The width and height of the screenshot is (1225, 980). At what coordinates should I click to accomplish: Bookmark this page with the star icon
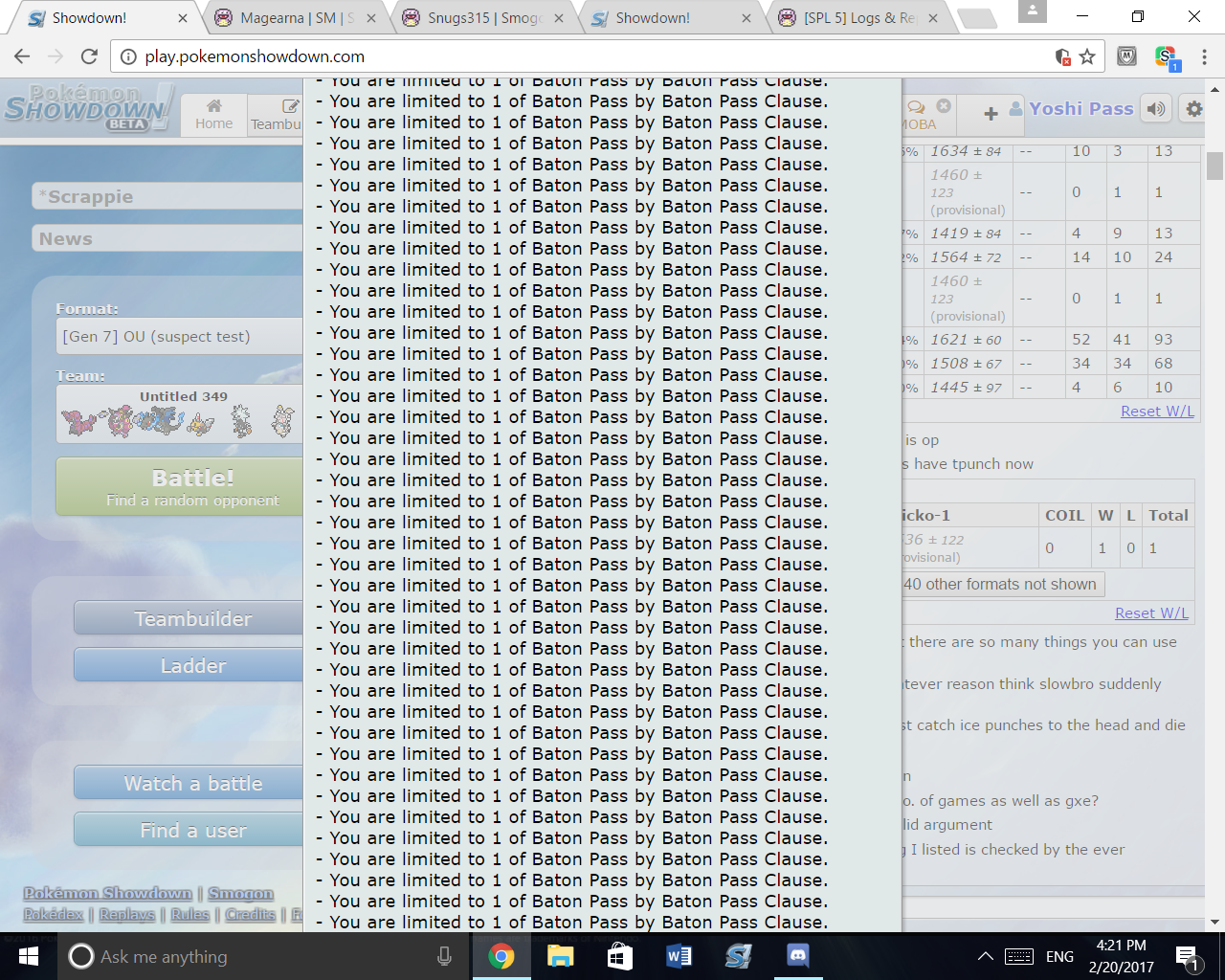pyautogui.click(x=1087, y=56)
